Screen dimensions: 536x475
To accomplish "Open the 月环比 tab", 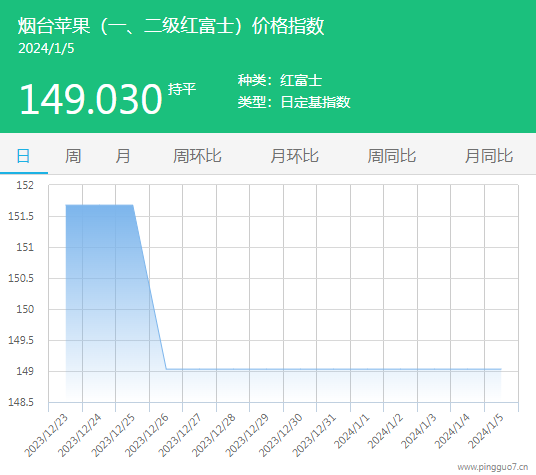I will coord(294,156).
